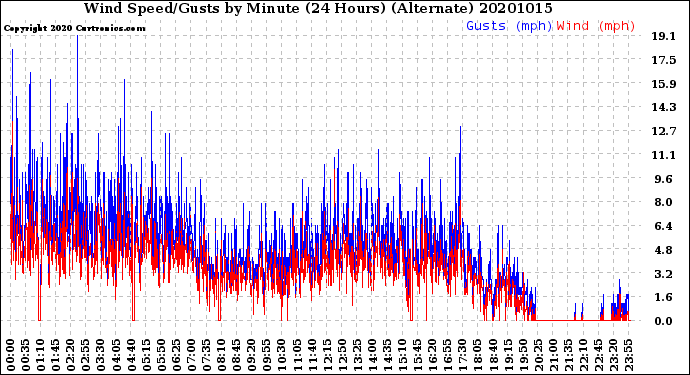Click the 16:20 time label

click(433, 355)
